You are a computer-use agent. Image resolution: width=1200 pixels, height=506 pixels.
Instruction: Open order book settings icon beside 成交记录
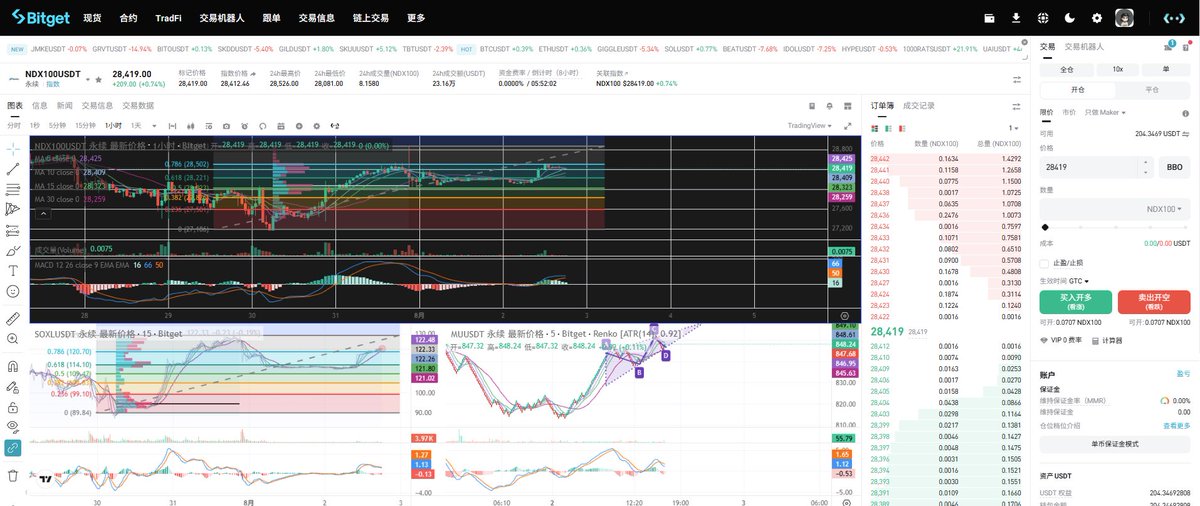(1017, 106)
